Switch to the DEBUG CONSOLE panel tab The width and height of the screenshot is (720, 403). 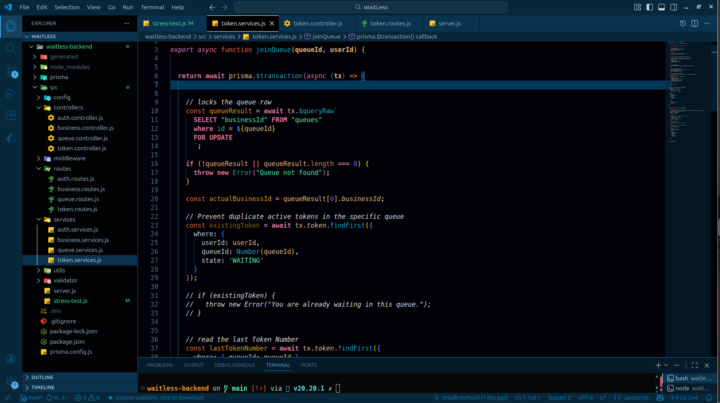[x=235, y=365]
